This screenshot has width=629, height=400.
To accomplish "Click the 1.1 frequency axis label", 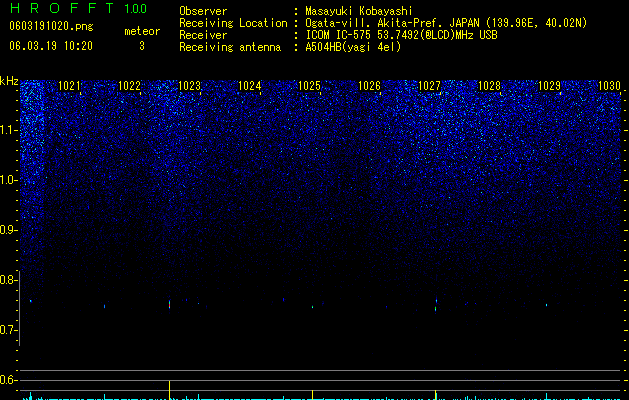I will coord(8,130).
